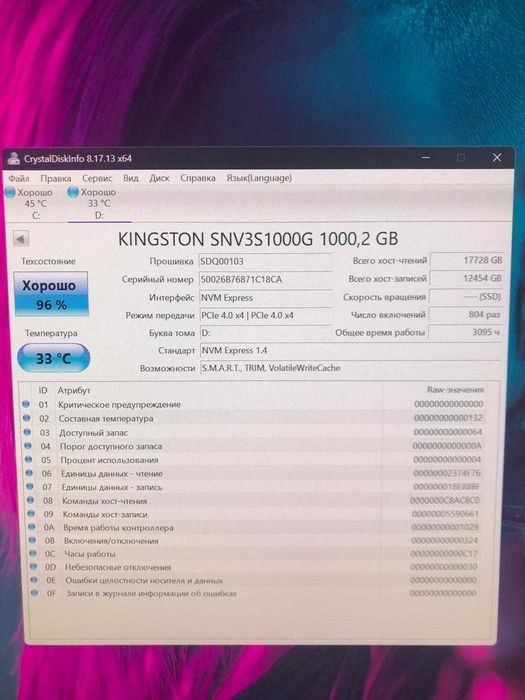
Task: Click the status dot for Единицы данных - запись
Action: coord(30,486)
